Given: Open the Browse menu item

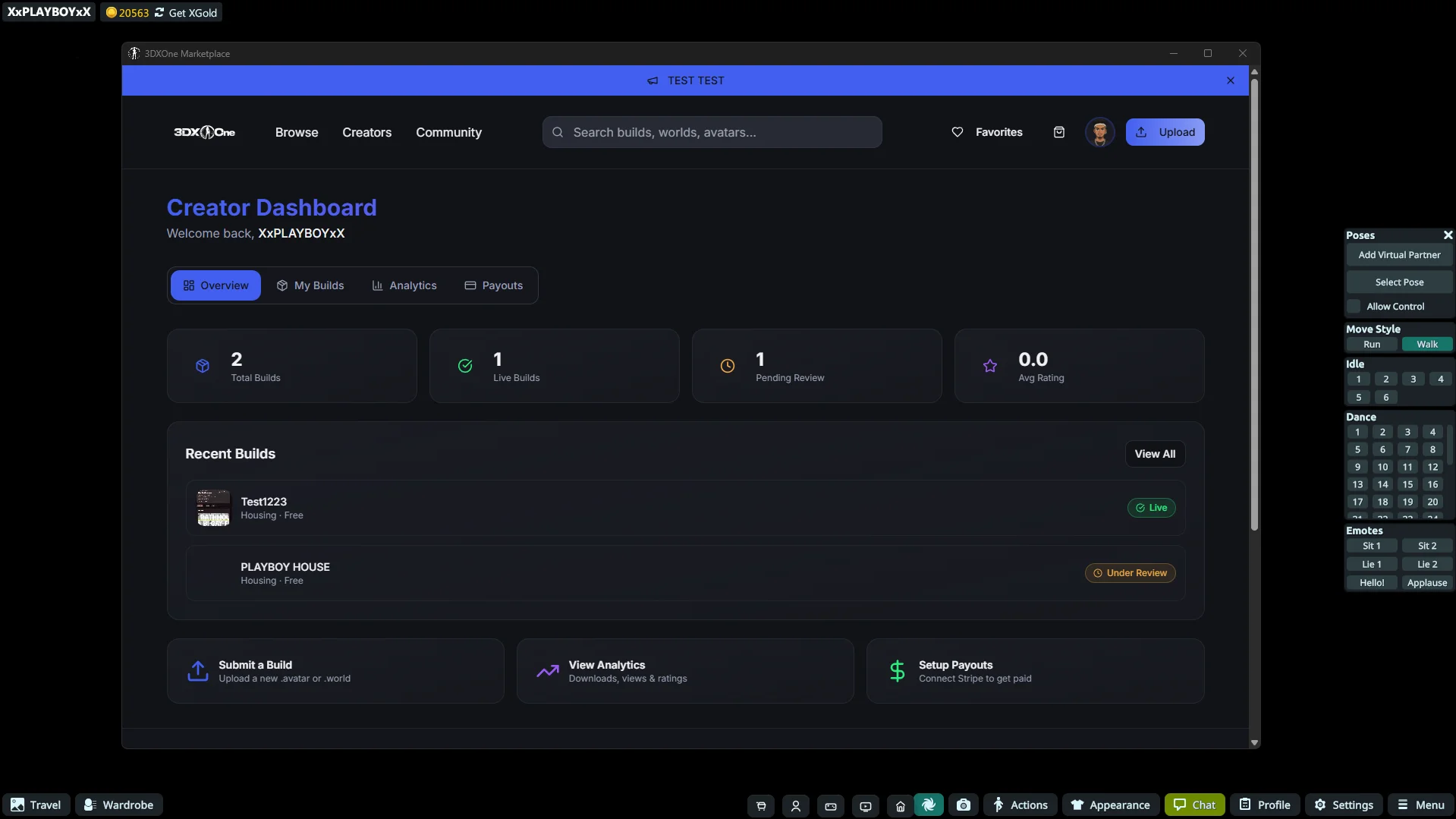Looking at the screenshot, I should tap(297, 132).
